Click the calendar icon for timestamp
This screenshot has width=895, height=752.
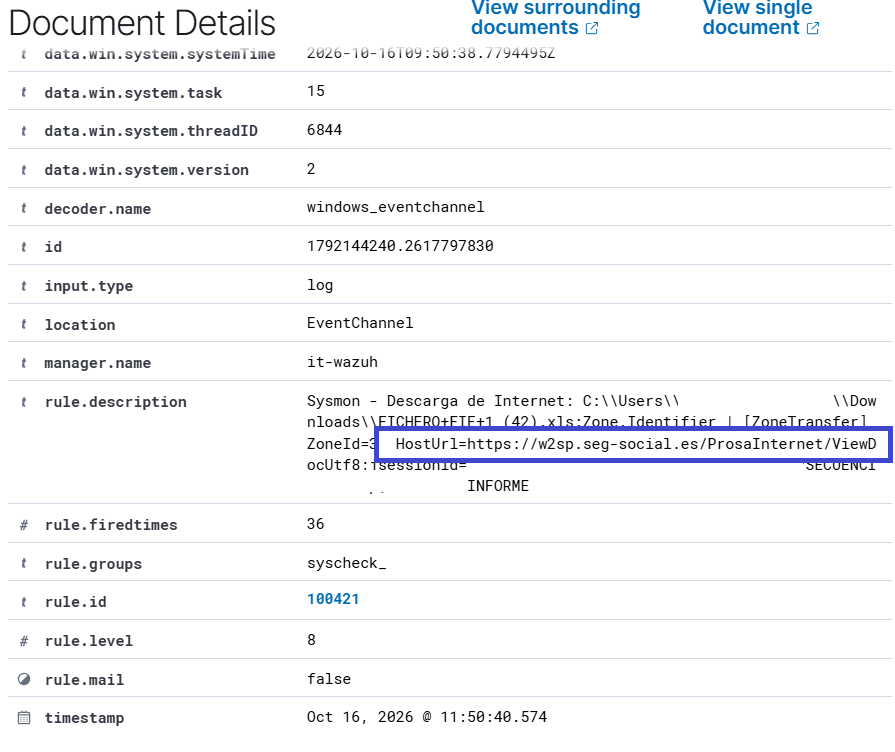[x=24, y=718]
